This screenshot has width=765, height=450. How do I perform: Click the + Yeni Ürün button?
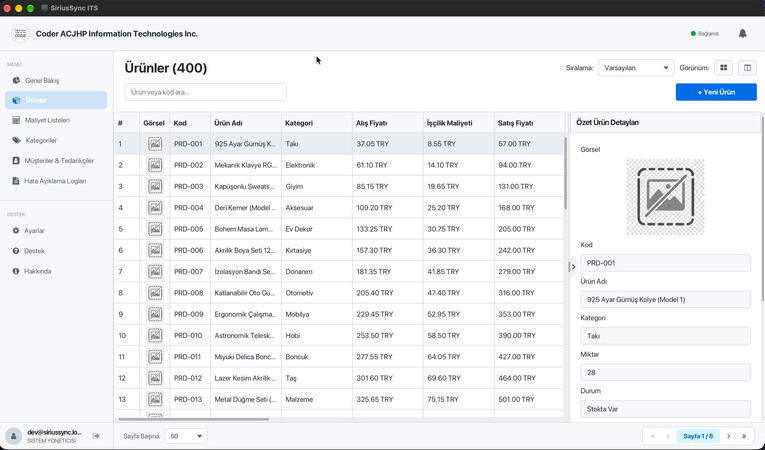(x=716, y=92)
